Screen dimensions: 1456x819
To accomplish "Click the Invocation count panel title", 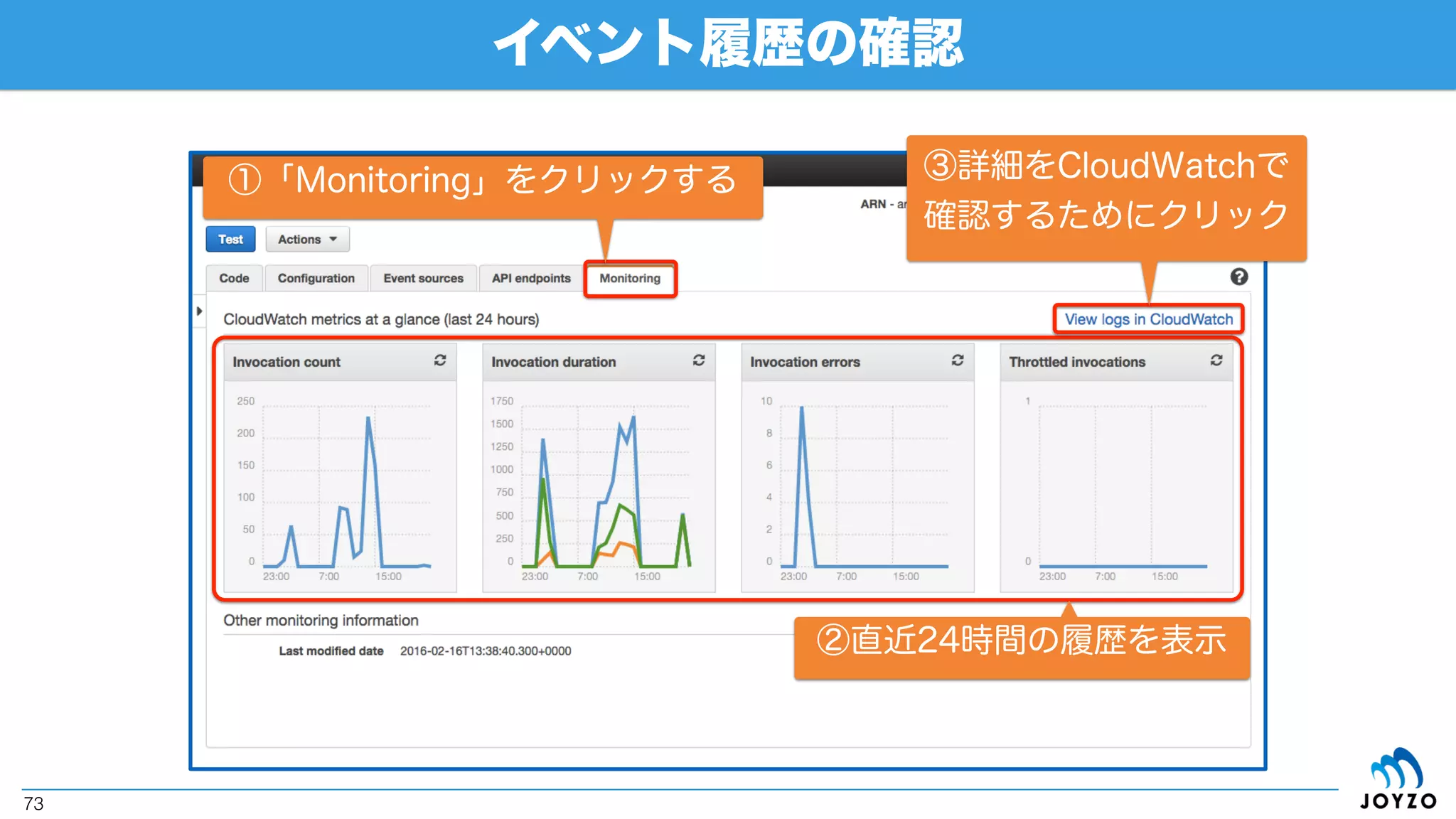I will [x=287, y=362].
